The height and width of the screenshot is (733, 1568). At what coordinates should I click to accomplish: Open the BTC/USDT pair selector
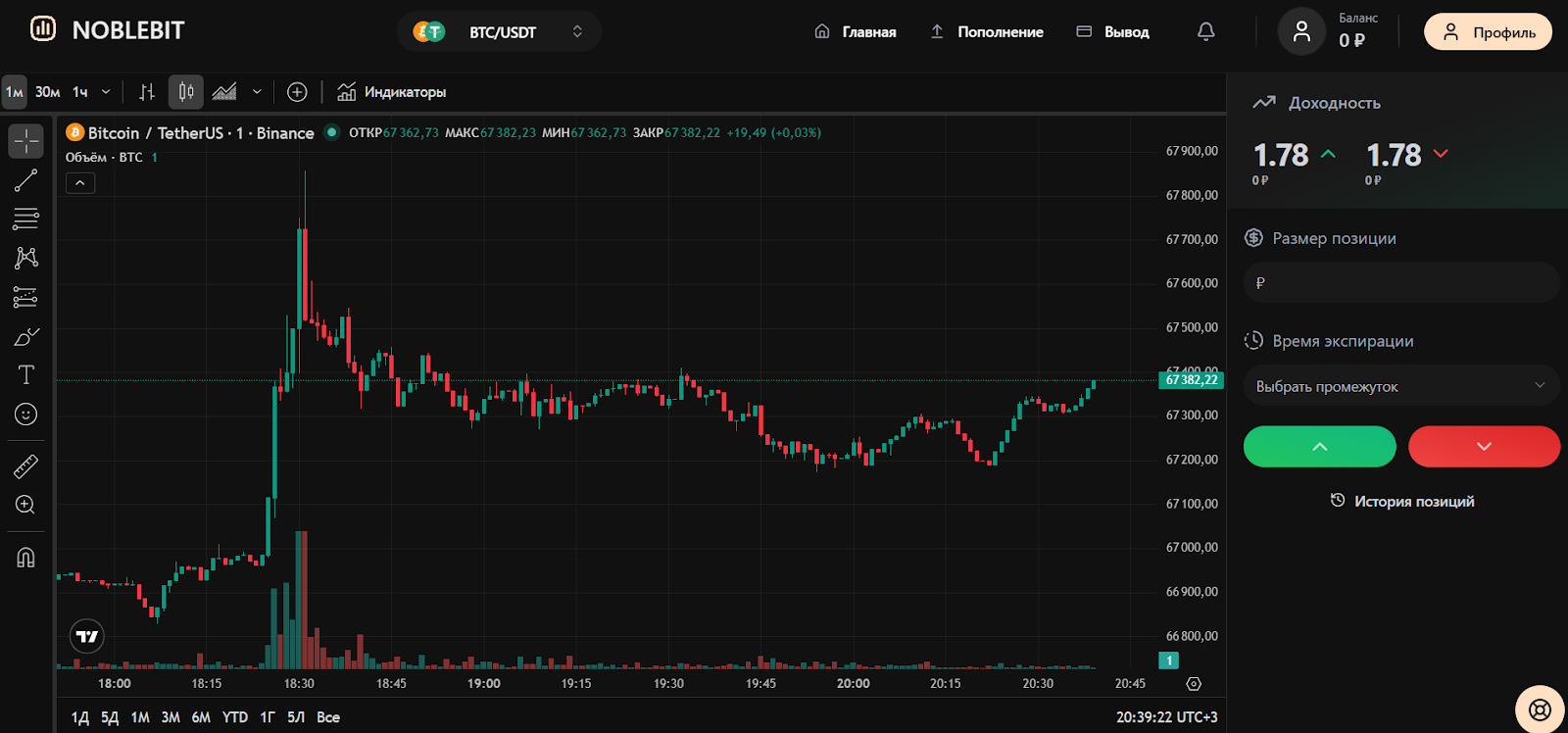click(x=500, y=32)
